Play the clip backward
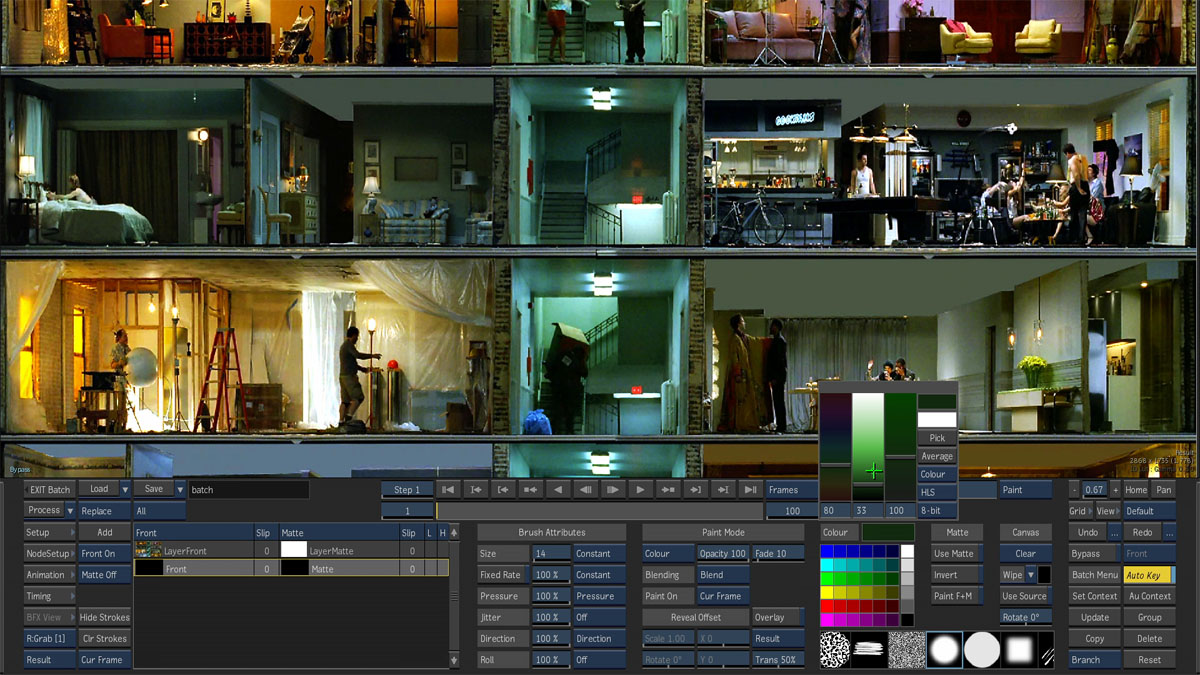The width and height of the screenshot is (1200, 675). 558,490
